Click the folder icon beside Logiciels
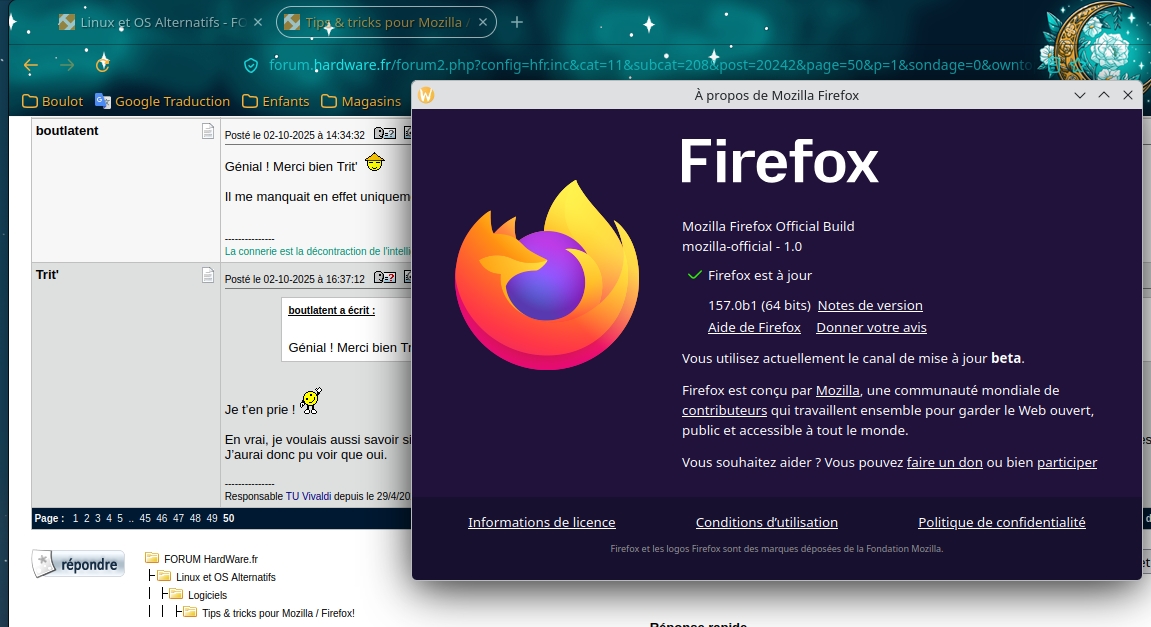The height and width of the screenshot is (627, 1151). pyautogui.click(x=176, y=594)
